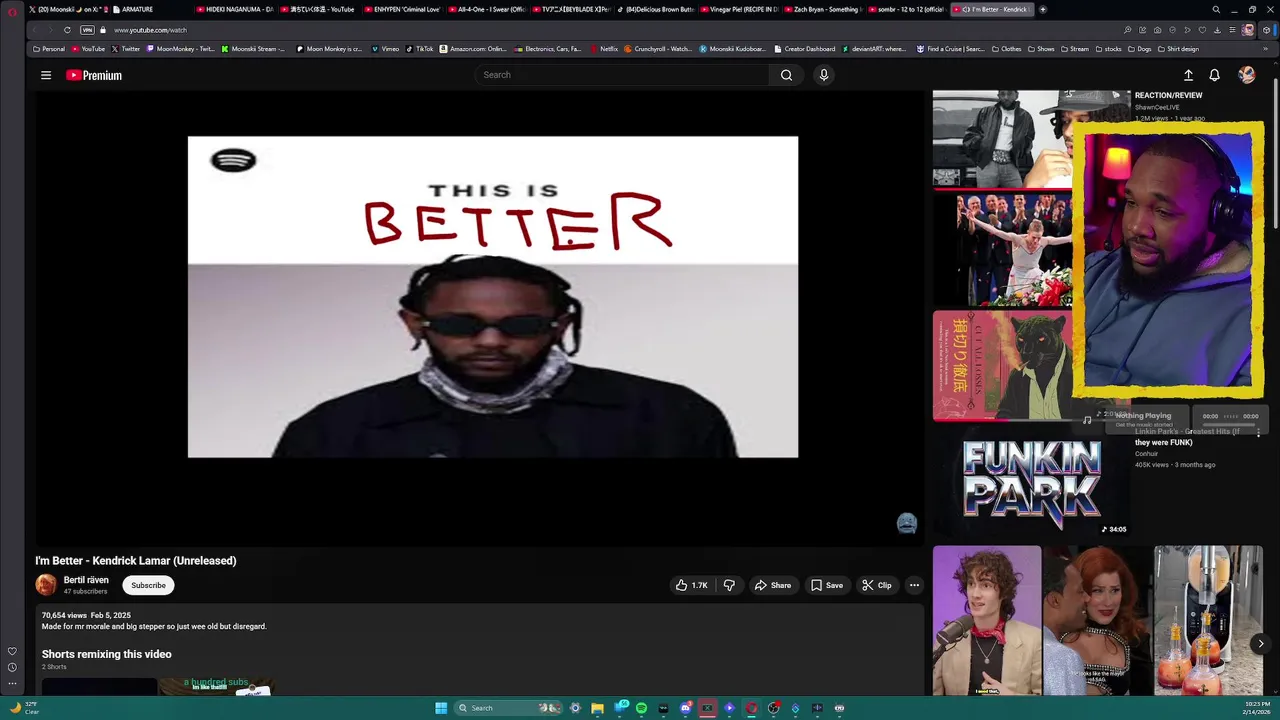This screenshot has width=1280, height=720.
Task: Open the stocks bookmarks folder
Action: coord(1107,49)
